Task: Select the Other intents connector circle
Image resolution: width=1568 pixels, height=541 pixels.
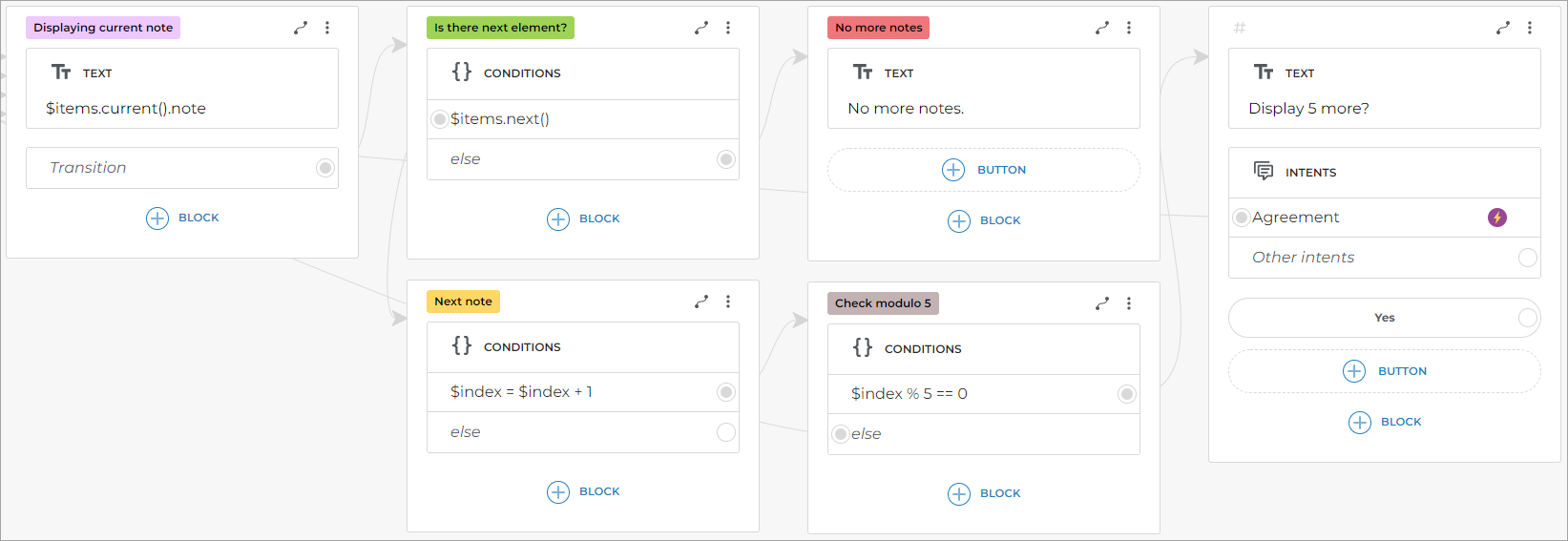Action: [x=1527, y=258]
